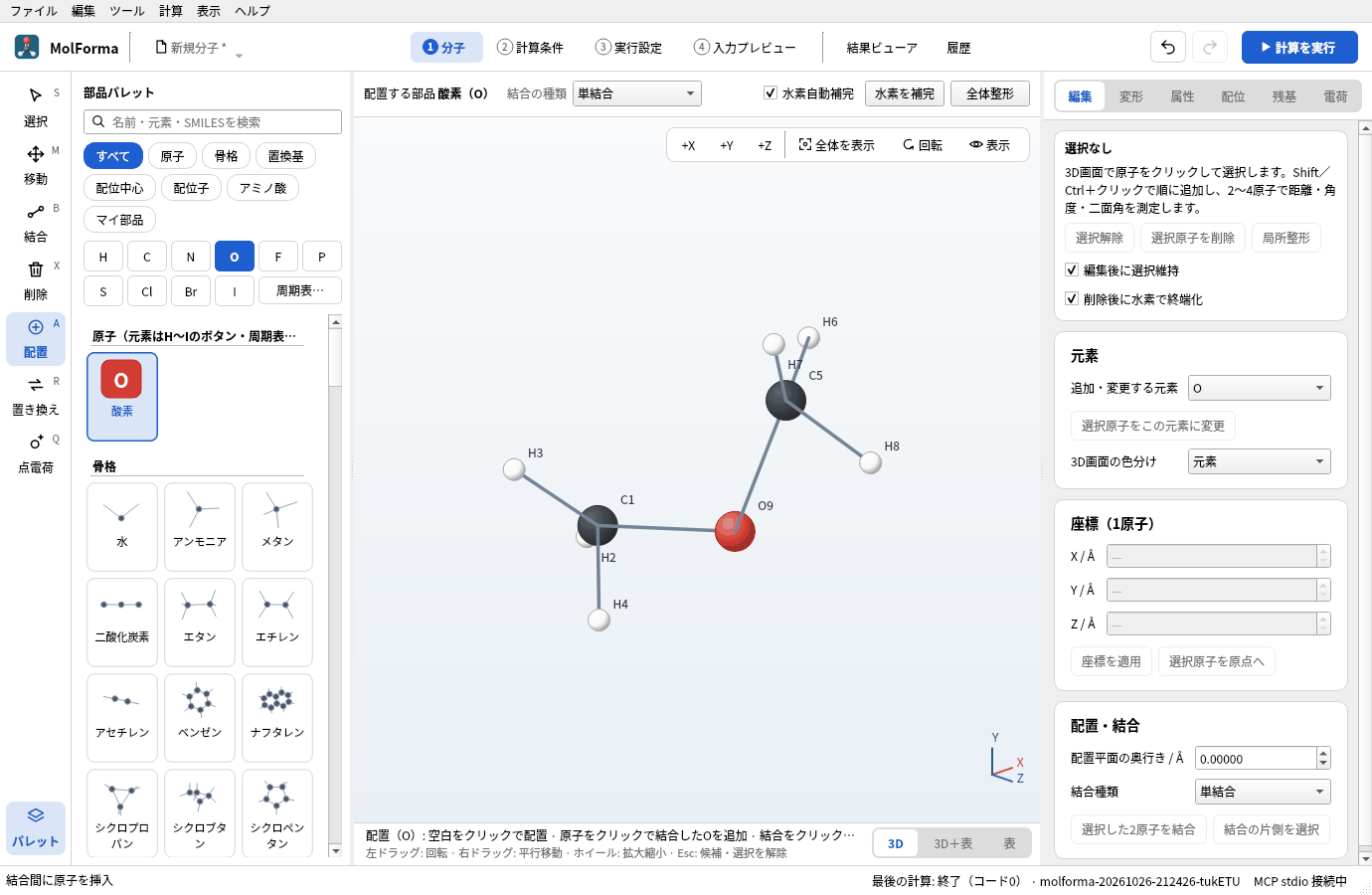1372x895 pixels.
Task: Click the MolForma app logo
Action: point(27,47)
